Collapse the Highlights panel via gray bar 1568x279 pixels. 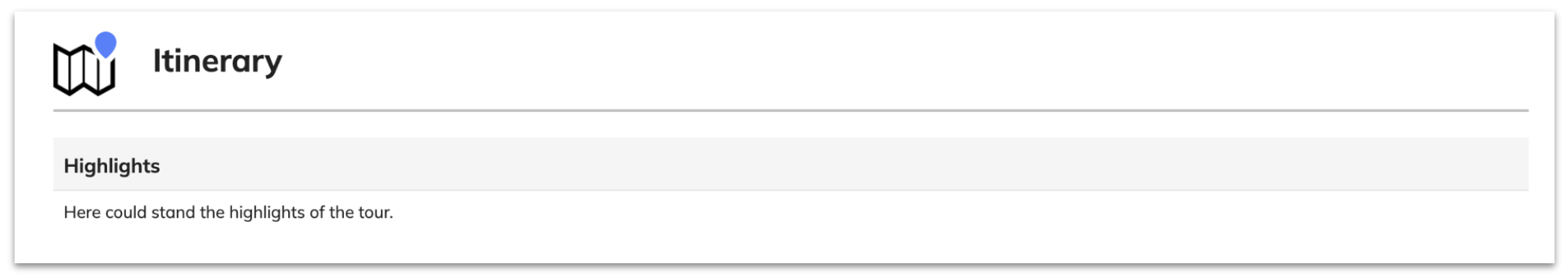coord(791,165)
